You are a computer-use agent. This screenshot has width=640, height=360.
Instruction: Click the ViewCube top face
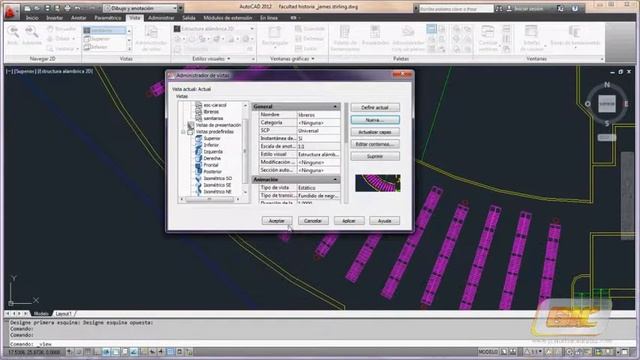(607, 104)
